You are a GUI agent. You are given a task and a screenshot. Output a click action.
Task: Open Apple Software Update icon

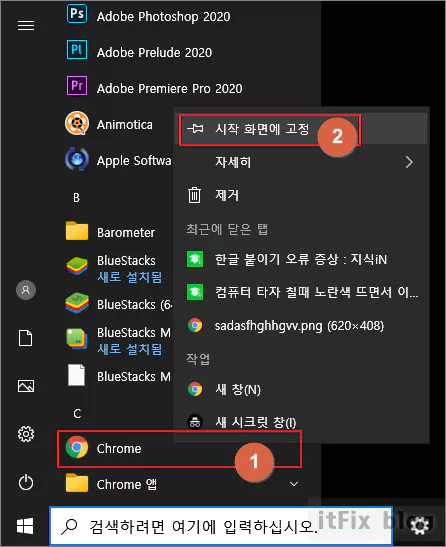point(77,159)
